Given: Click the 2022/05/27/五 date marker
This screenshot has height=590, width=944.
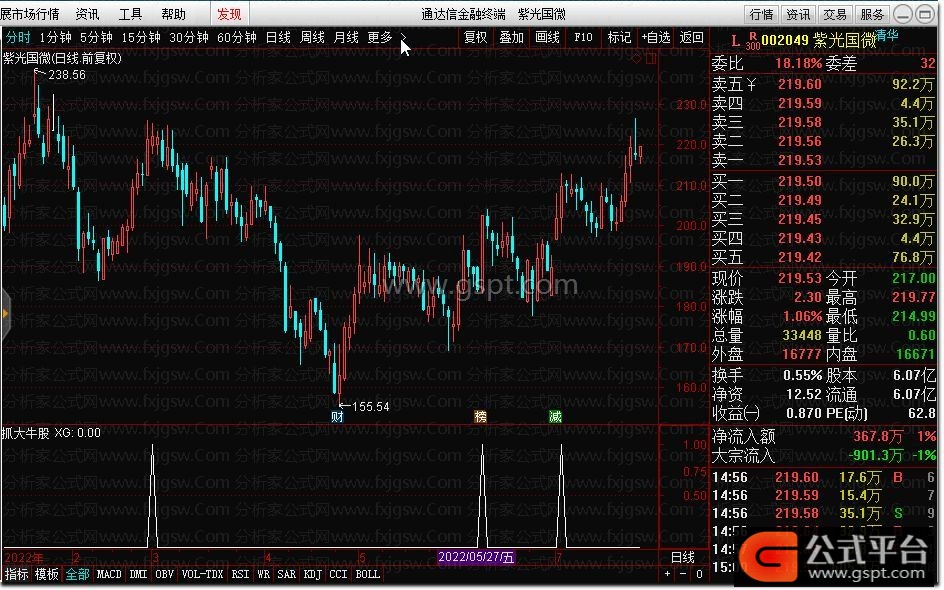Looking at the screenshot, I should click(476, 557).
